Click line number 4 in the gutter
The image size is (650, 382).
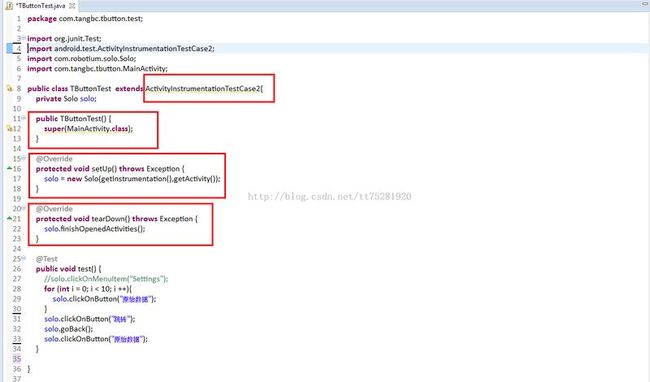coord(18,48)
